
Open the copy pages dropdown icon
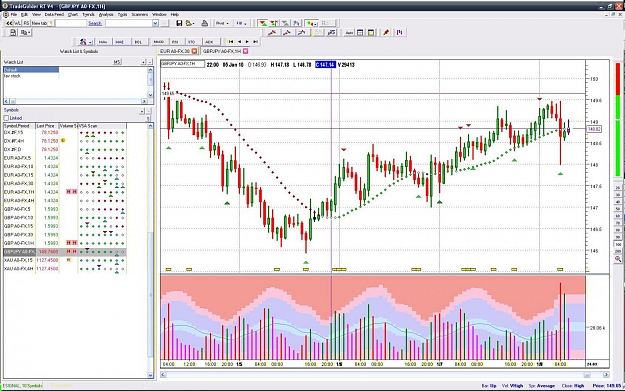[25, 33]
